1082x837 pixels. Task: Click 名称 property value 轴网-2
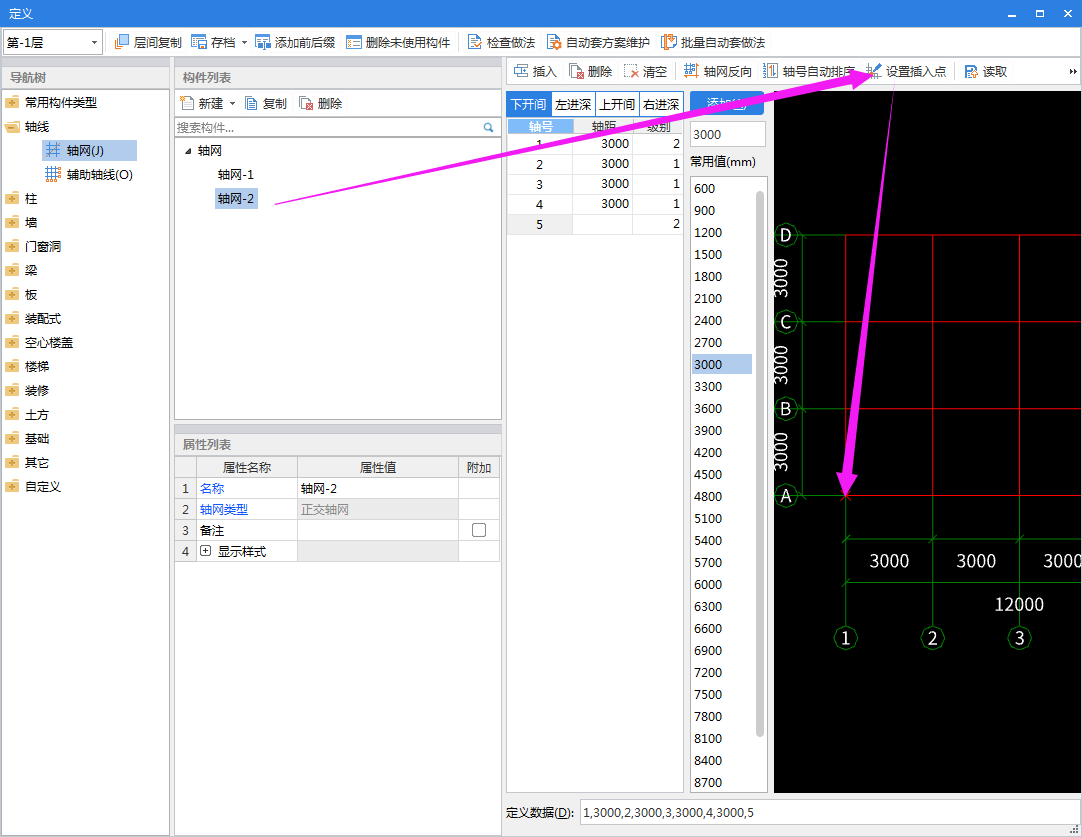coord(377,489)
